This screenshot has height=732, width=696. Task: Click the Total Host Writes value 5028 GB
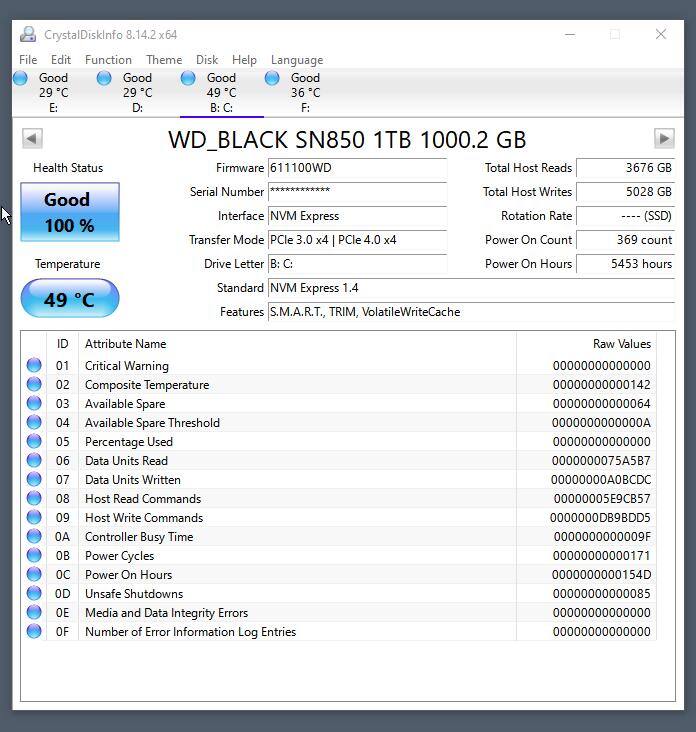626,192
